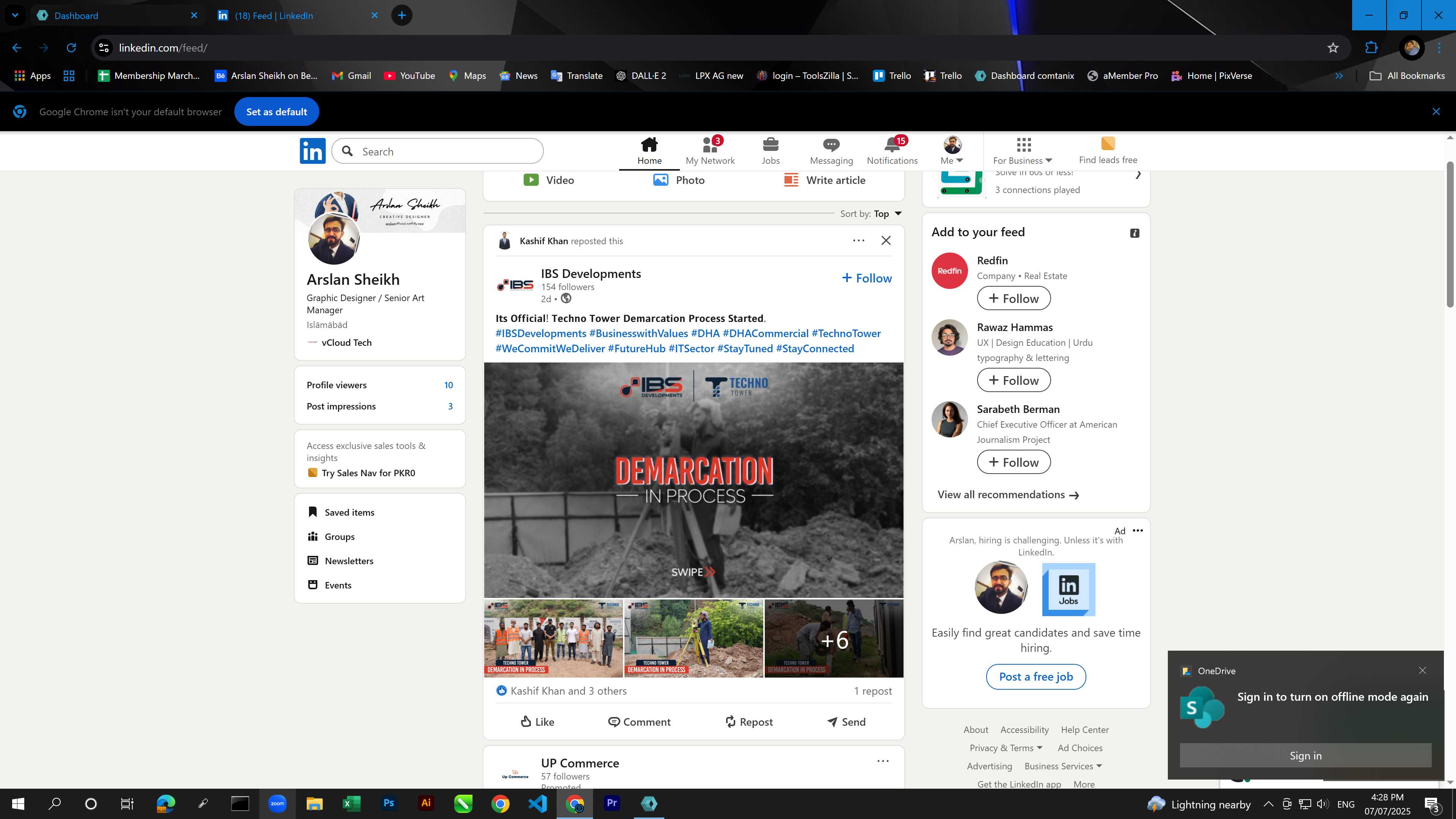Open the tab search chevron in Chrome
This screenshot has height=819, width=1456.
coord(15,15)
